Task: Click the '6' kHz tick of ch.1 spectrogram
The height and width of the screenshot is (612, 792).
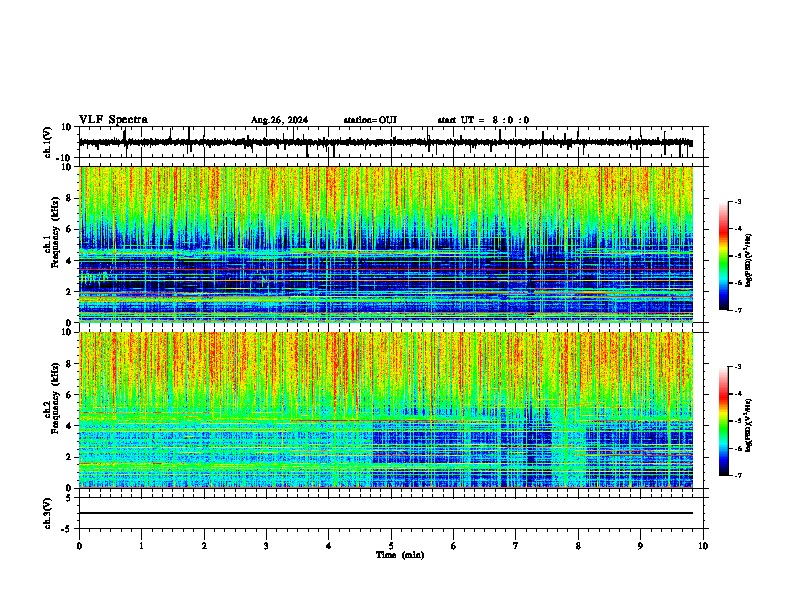Action: (x=70, y=230)
